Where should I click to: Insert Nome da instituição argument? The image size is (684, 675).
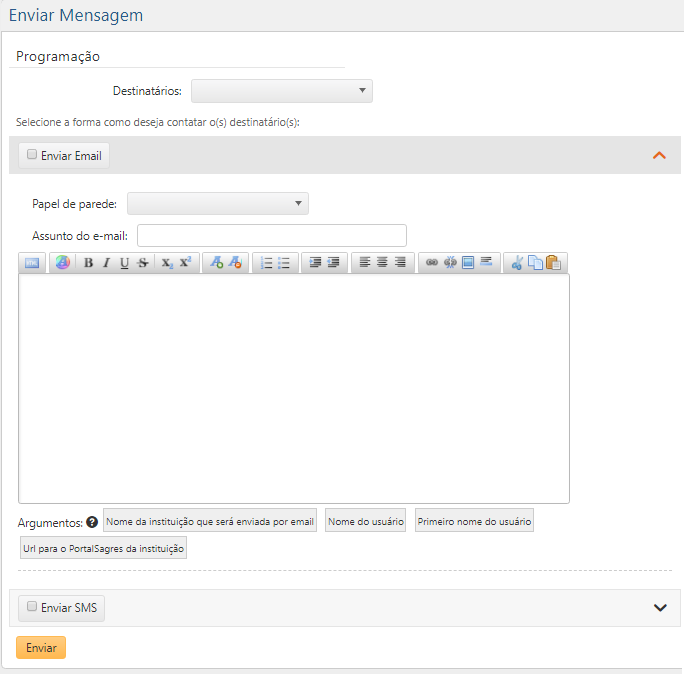click(x=210, y=520)
